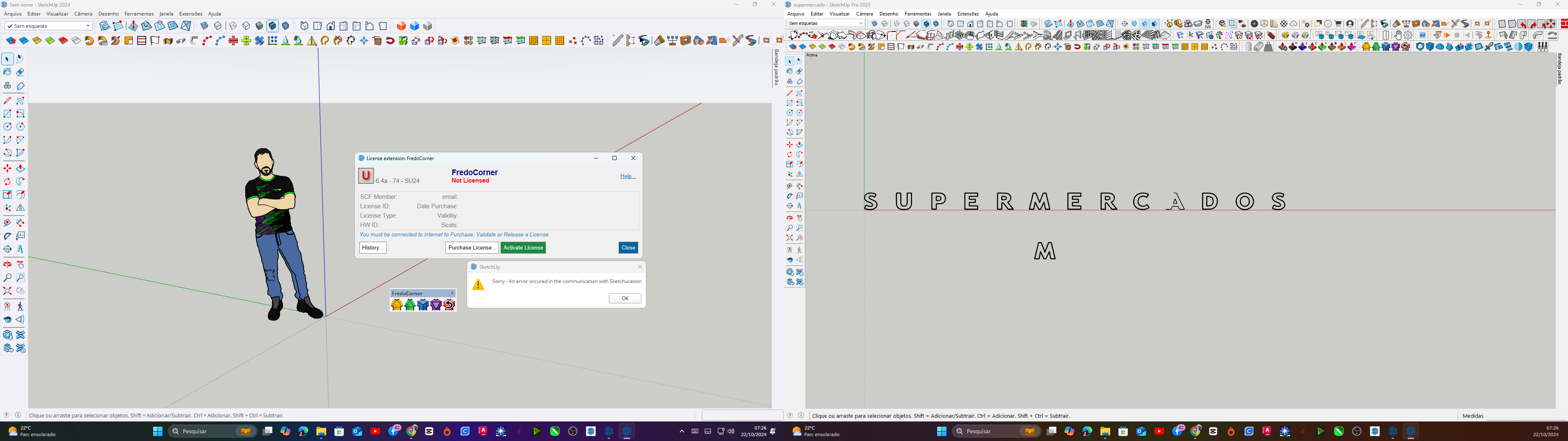1568x441 pixels.
Task: Enable Shaded With Textures style in SketchUp 2024
Action: point(273,26)
